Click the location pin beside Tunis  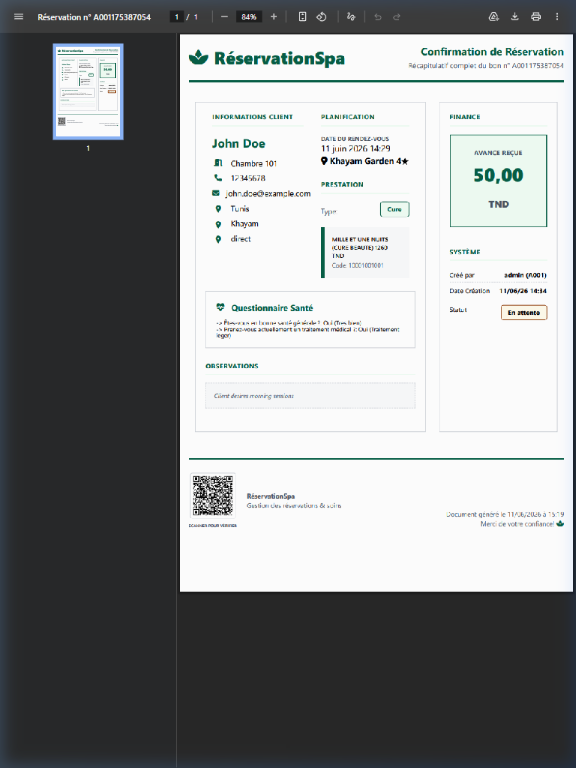tap(218, 209)
